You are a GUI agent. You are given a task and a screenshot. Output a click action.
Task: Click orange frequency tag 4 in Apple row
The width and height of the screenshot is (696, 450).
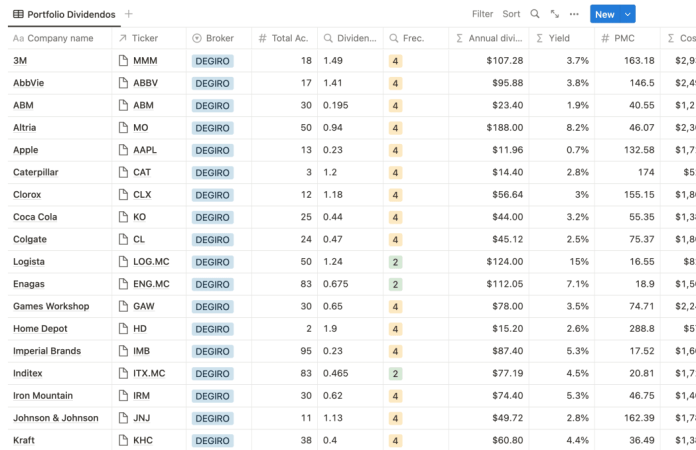coord(395,150)
